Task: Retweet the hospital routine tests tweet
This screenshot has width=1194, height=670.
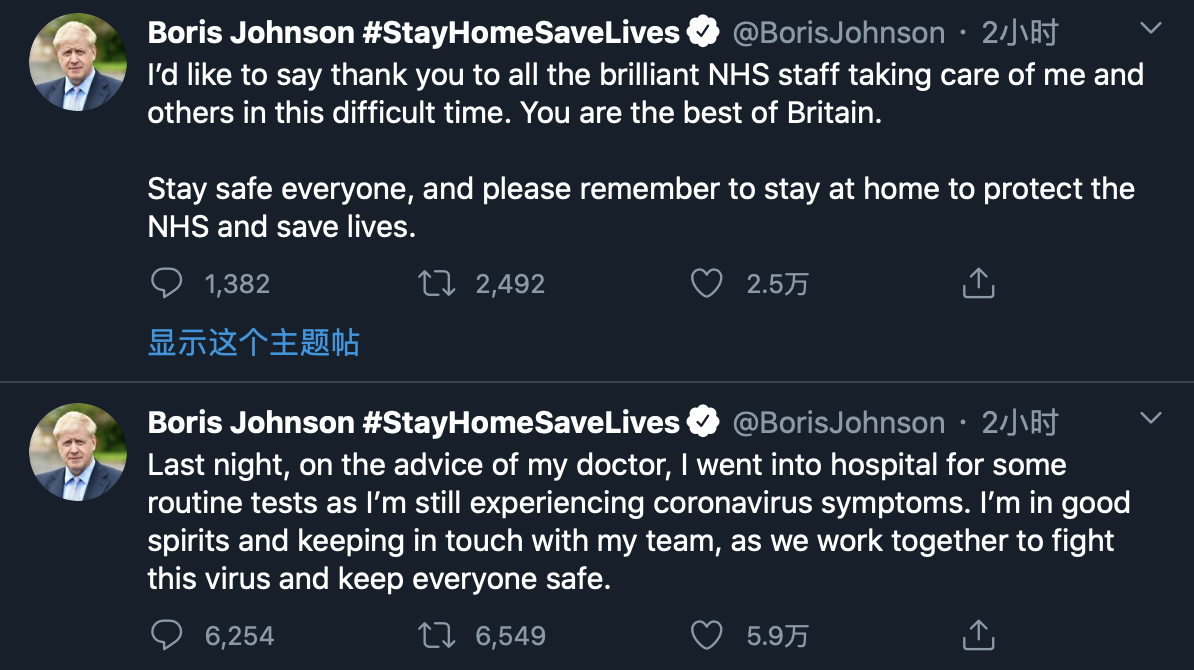Action: point(437,634)
